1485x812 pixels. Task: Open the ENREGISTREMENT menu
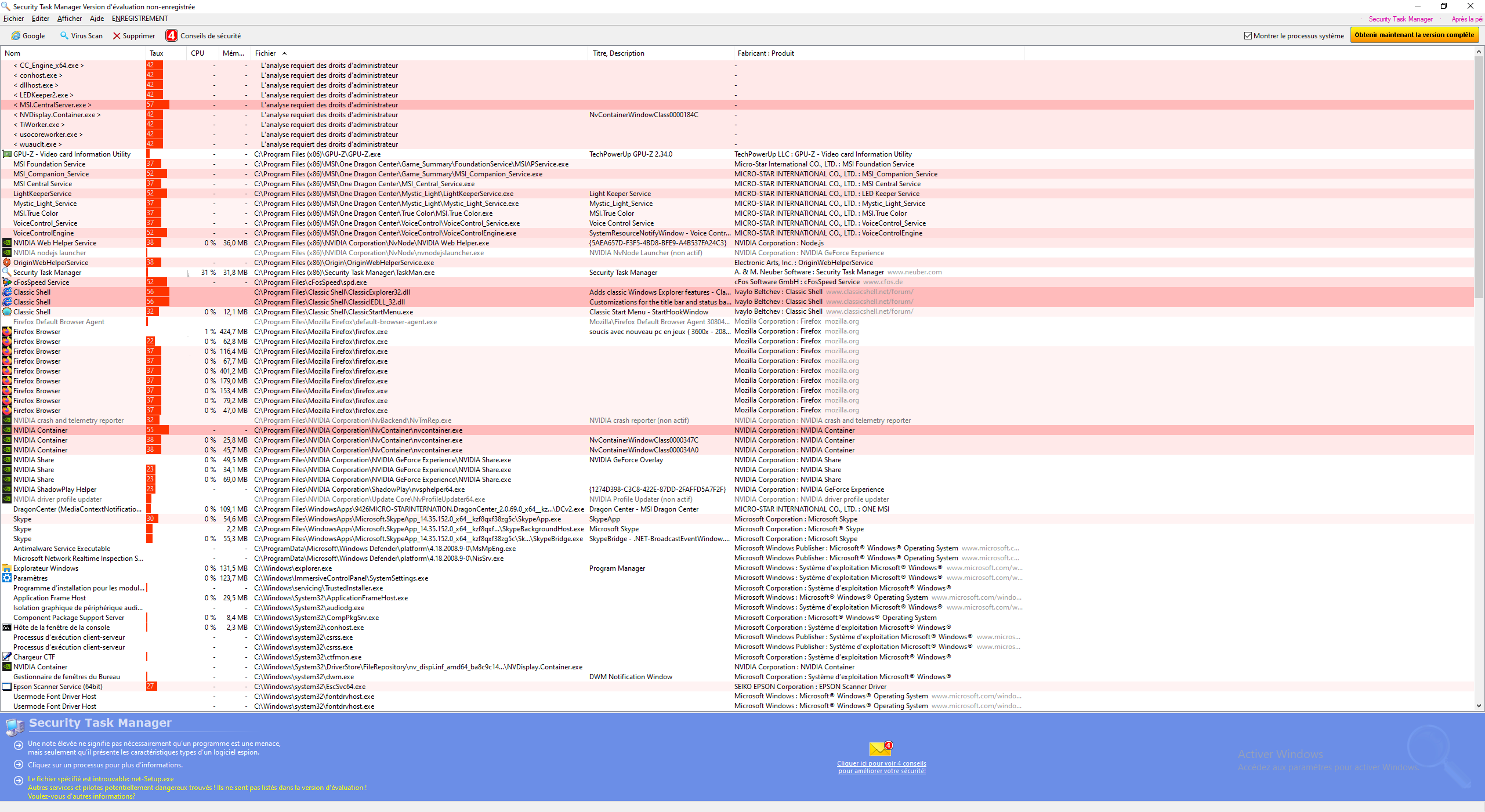coord(140,19)
